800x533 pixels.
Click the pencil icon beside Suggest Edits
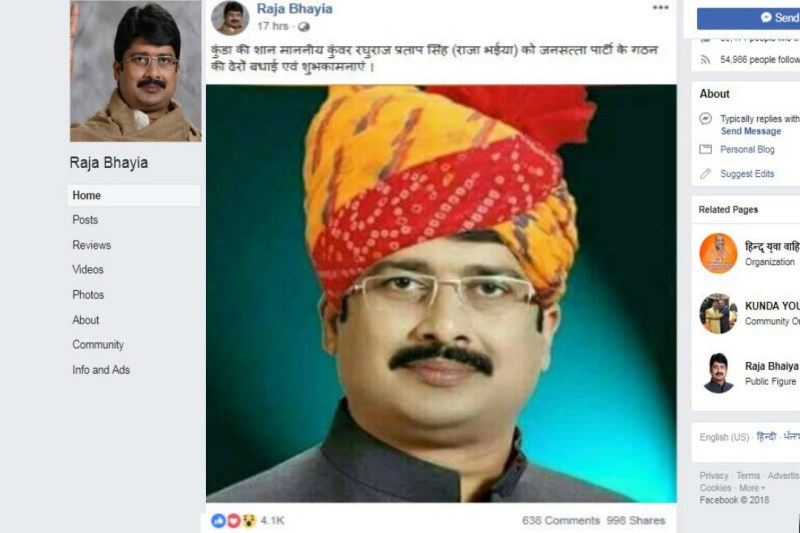706,174
